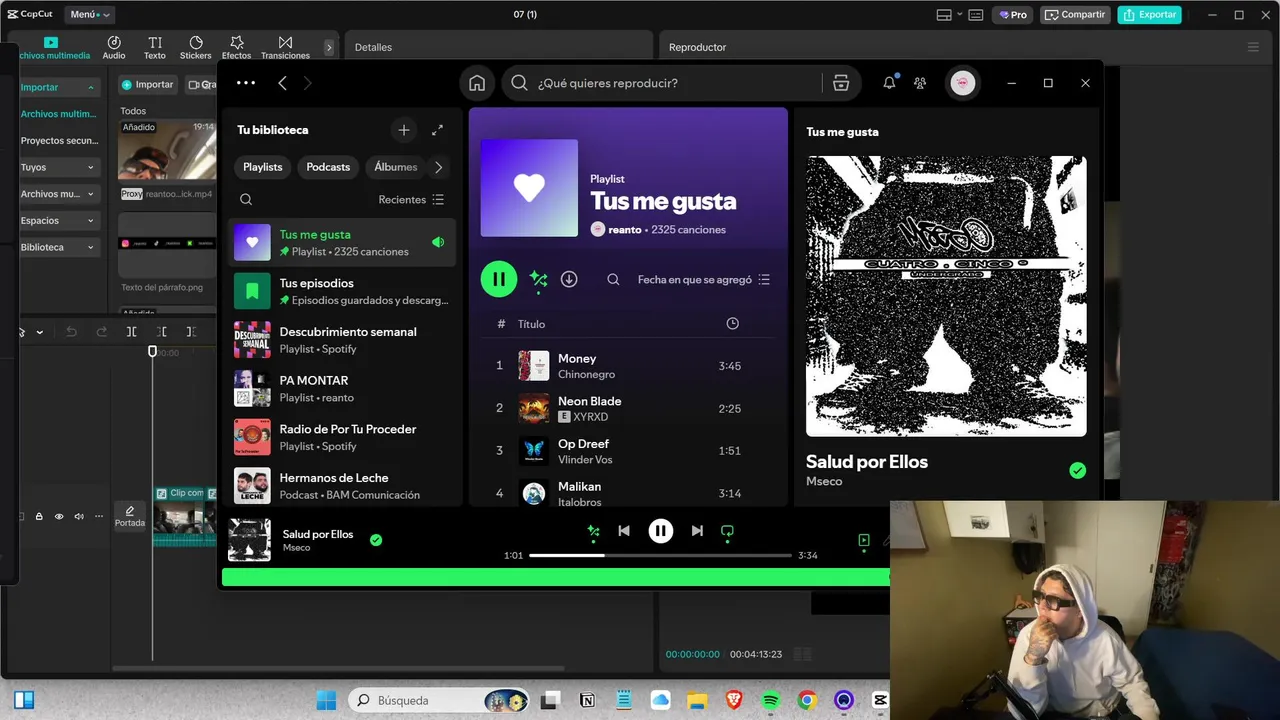Create new playlist with plus icon
The image size is (1280, 720).
pos(404,130)
